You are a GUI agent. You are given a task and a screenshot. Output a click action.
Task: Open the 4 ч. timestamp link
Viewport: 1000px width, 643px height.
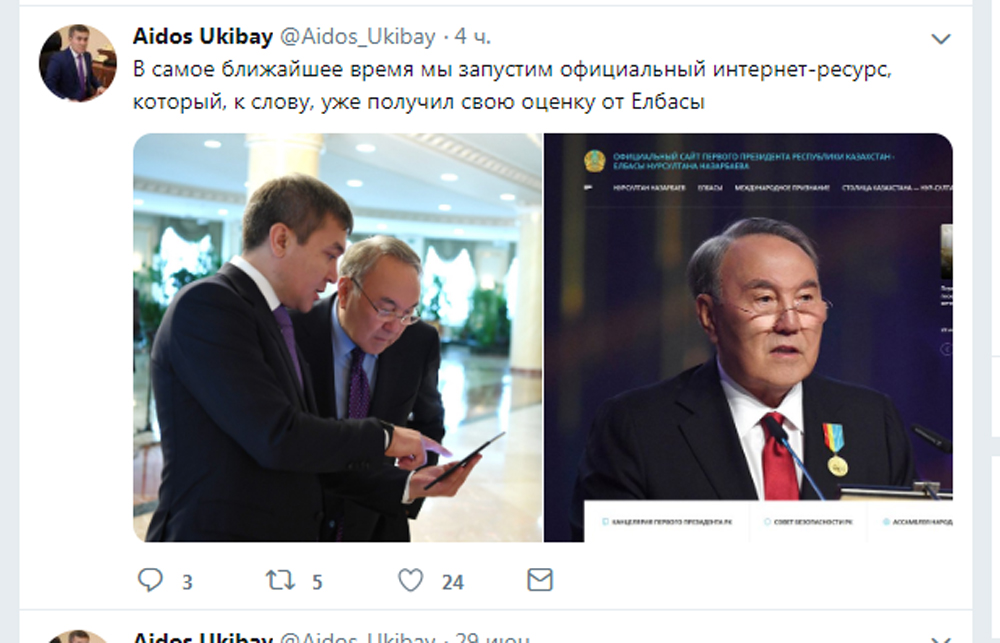coord(473,37)
